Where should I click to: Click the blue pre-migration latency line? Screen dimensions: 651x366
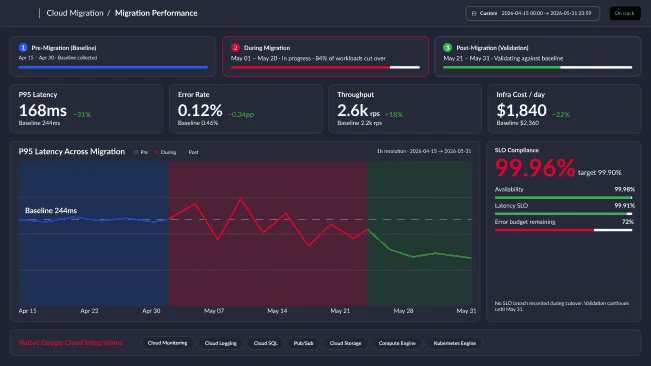click(x=93, y=219)
